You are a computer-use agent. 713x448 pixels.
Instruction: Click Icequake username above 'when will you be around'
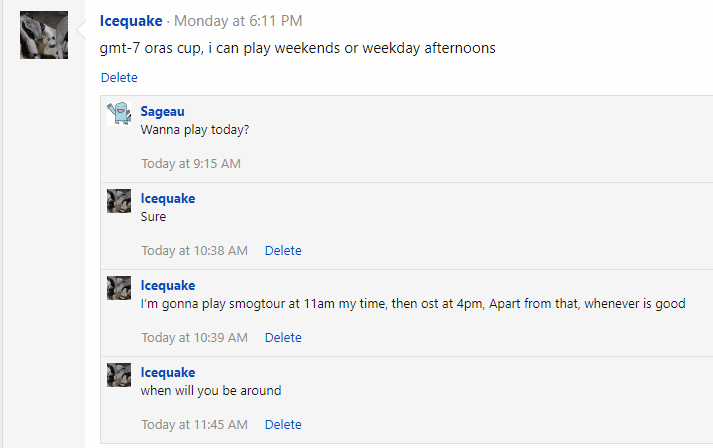[x=168, y=372]
